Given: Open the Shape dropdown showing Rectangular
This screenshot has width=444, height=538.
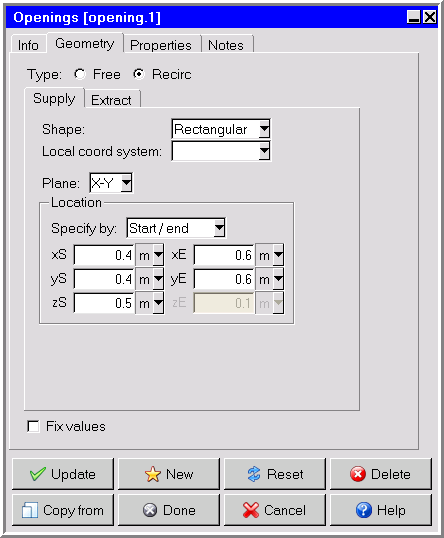Looking at the screenshot, I should [x=221, y=129].
